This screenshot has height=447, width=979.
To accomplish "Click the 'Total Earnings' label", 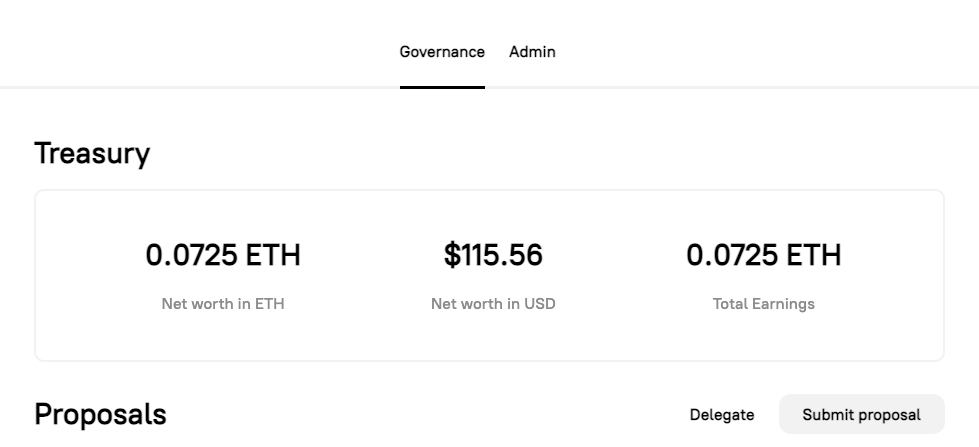I will pos(763,304).
